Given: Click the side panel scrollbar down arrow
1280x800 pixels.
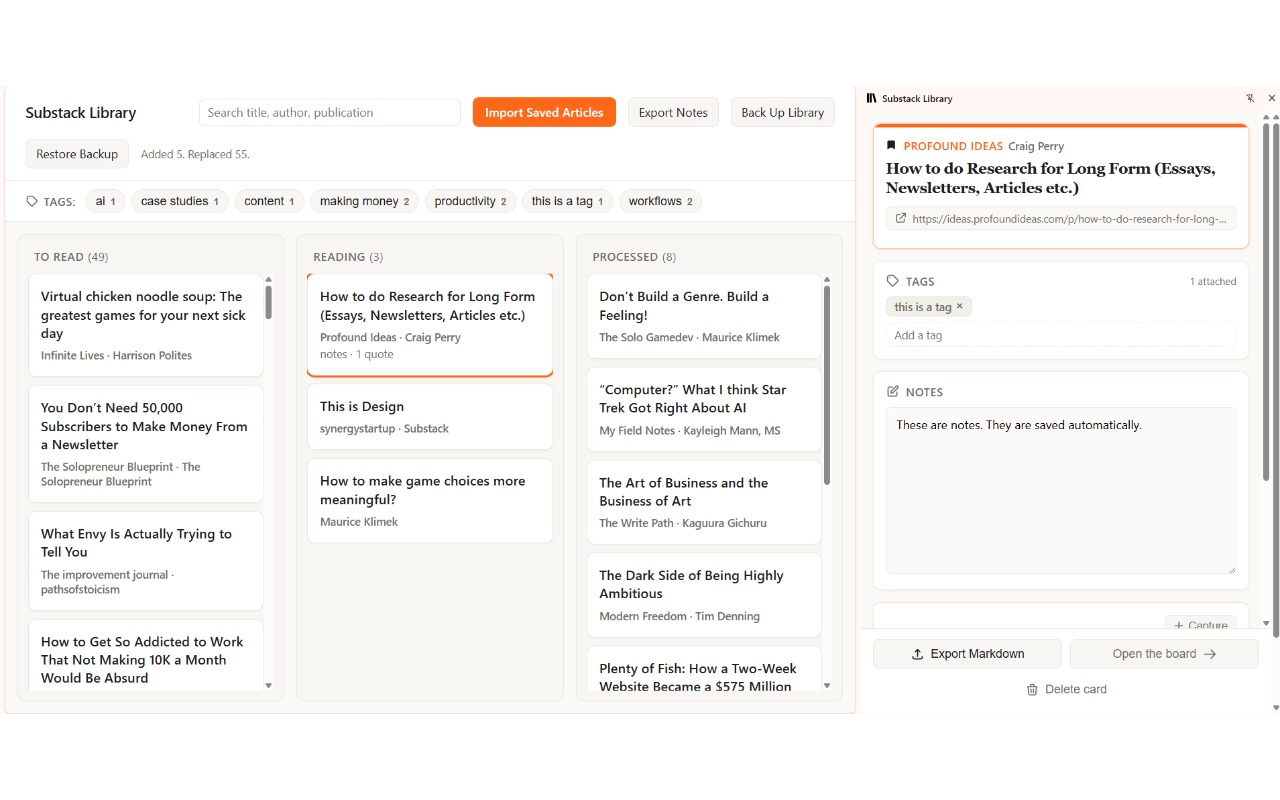Looking at the screenshot, I should [1266, 623].
